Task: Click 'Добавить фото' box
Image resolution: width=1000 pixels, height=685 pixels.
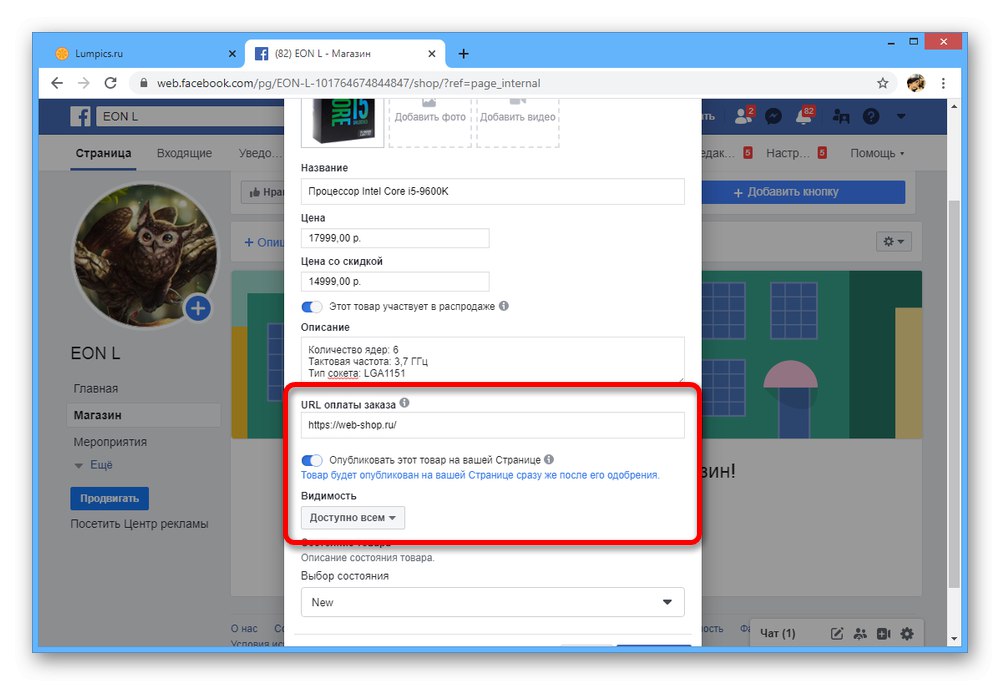Action: click(x=430, y=121)
